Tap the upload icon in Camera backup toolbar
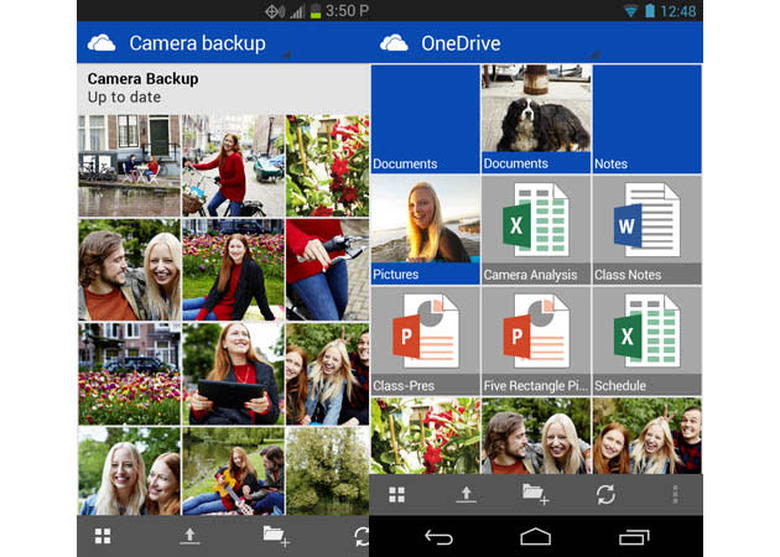 click(x=190, y=535)
